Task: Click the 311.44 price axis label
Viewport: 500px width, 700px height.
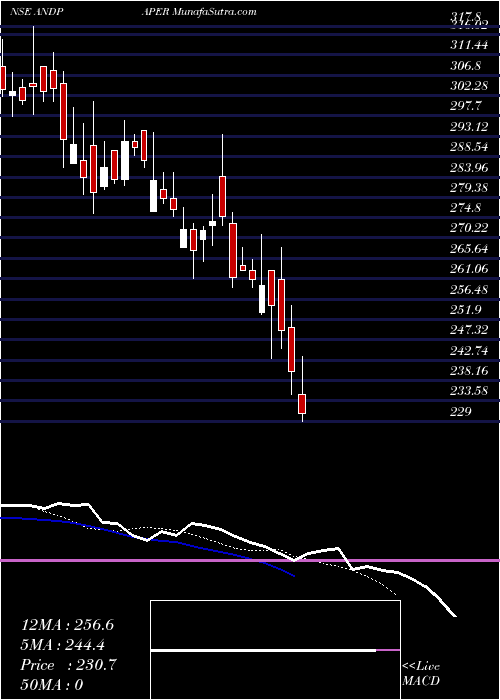Action: click(469, 45)
